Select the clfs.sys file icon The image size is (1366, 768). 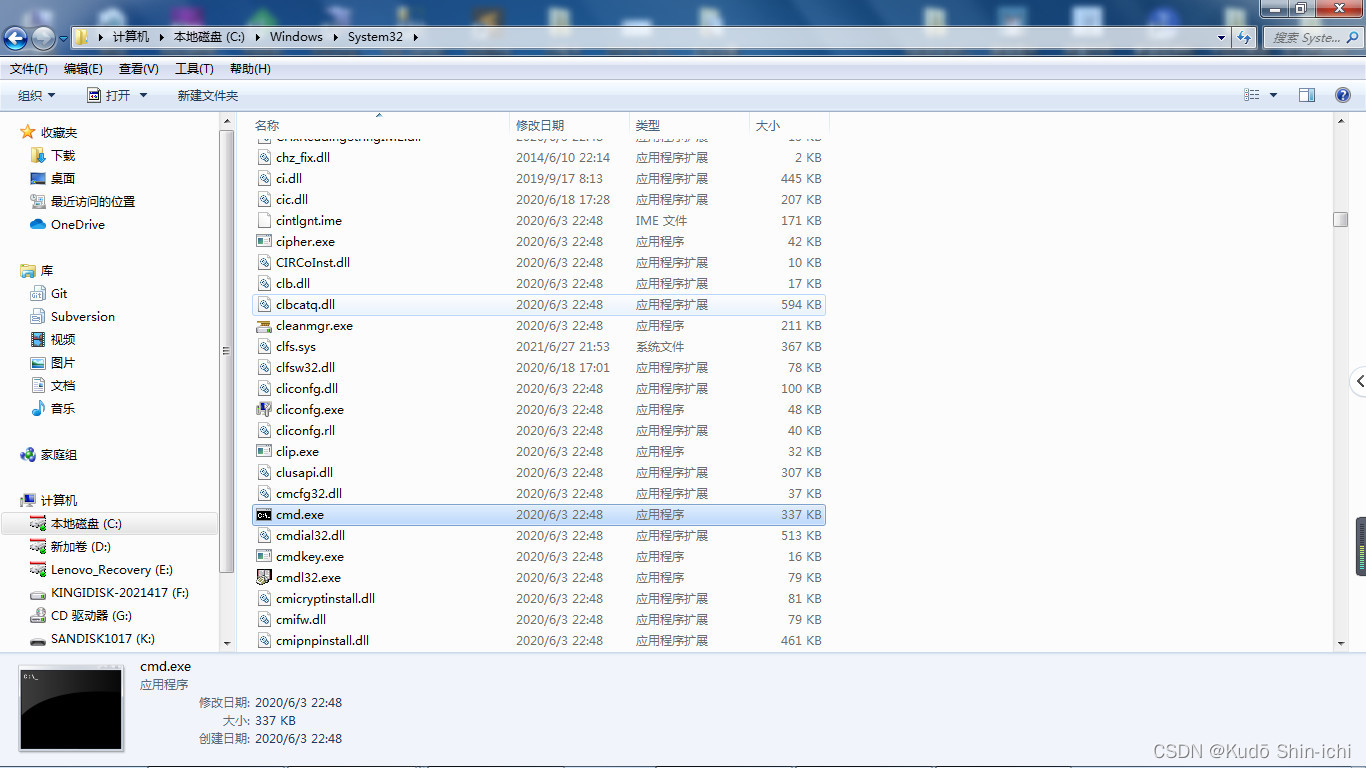(x=264, y=347)
